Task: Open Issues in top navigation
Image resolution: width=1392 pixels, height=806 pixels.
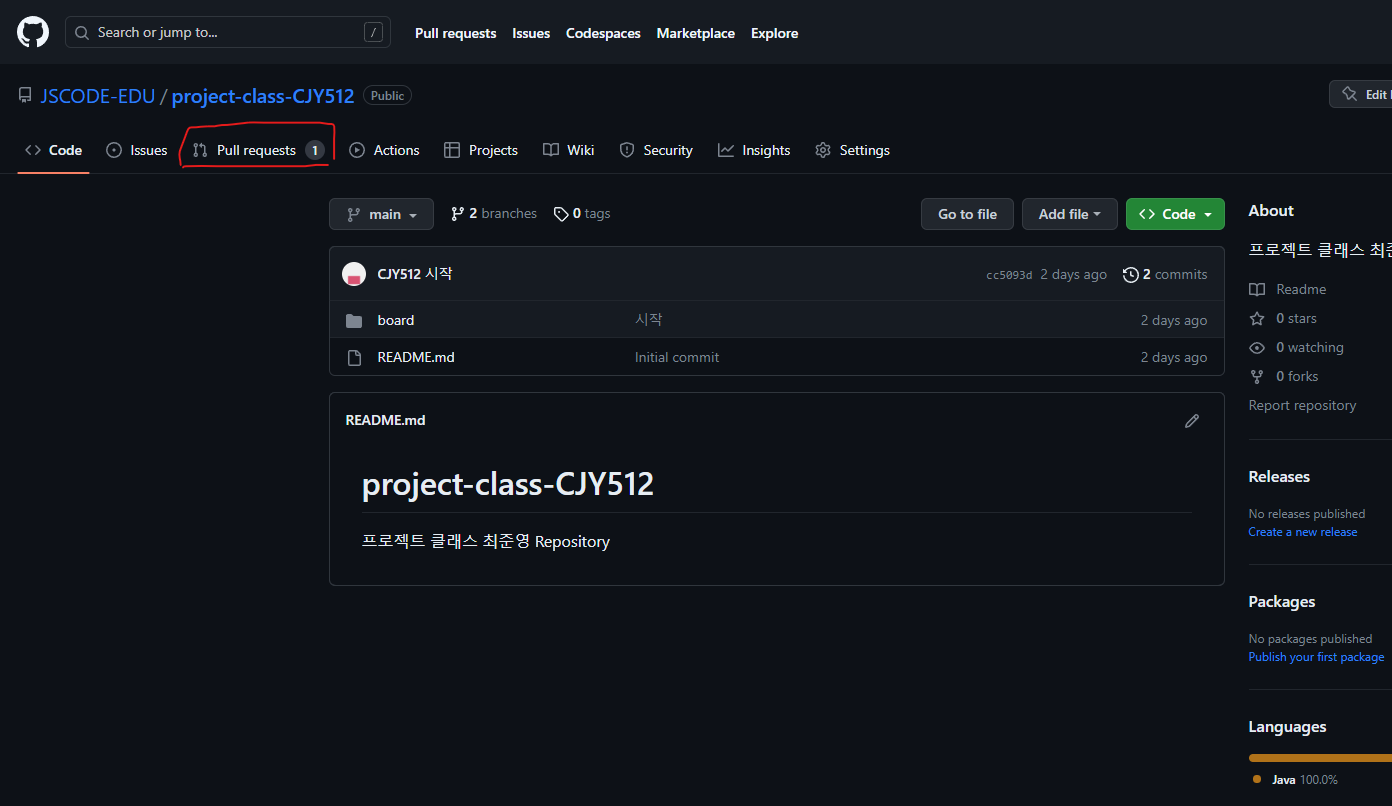Action: (x=531, y=33)
